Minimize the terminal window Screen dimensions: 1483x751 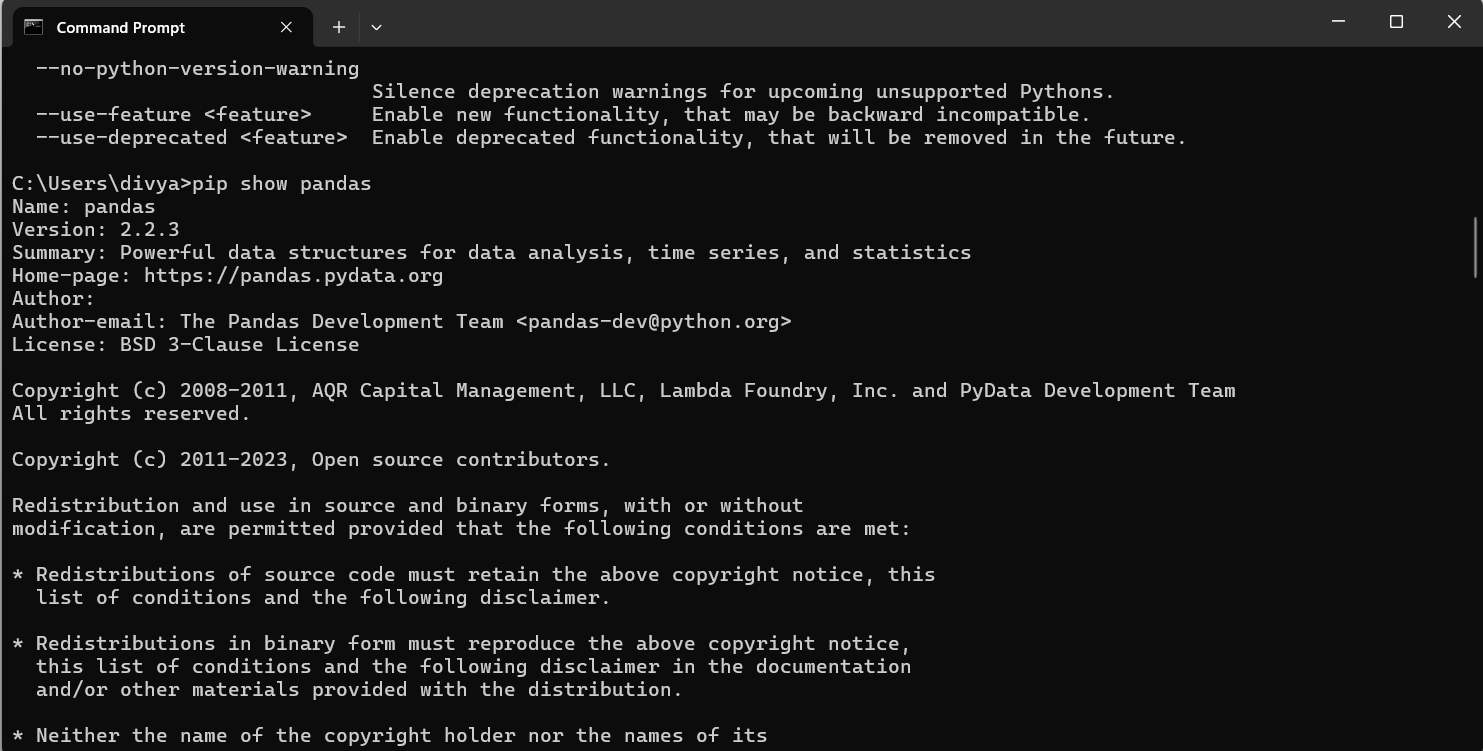pos(1339,22)
